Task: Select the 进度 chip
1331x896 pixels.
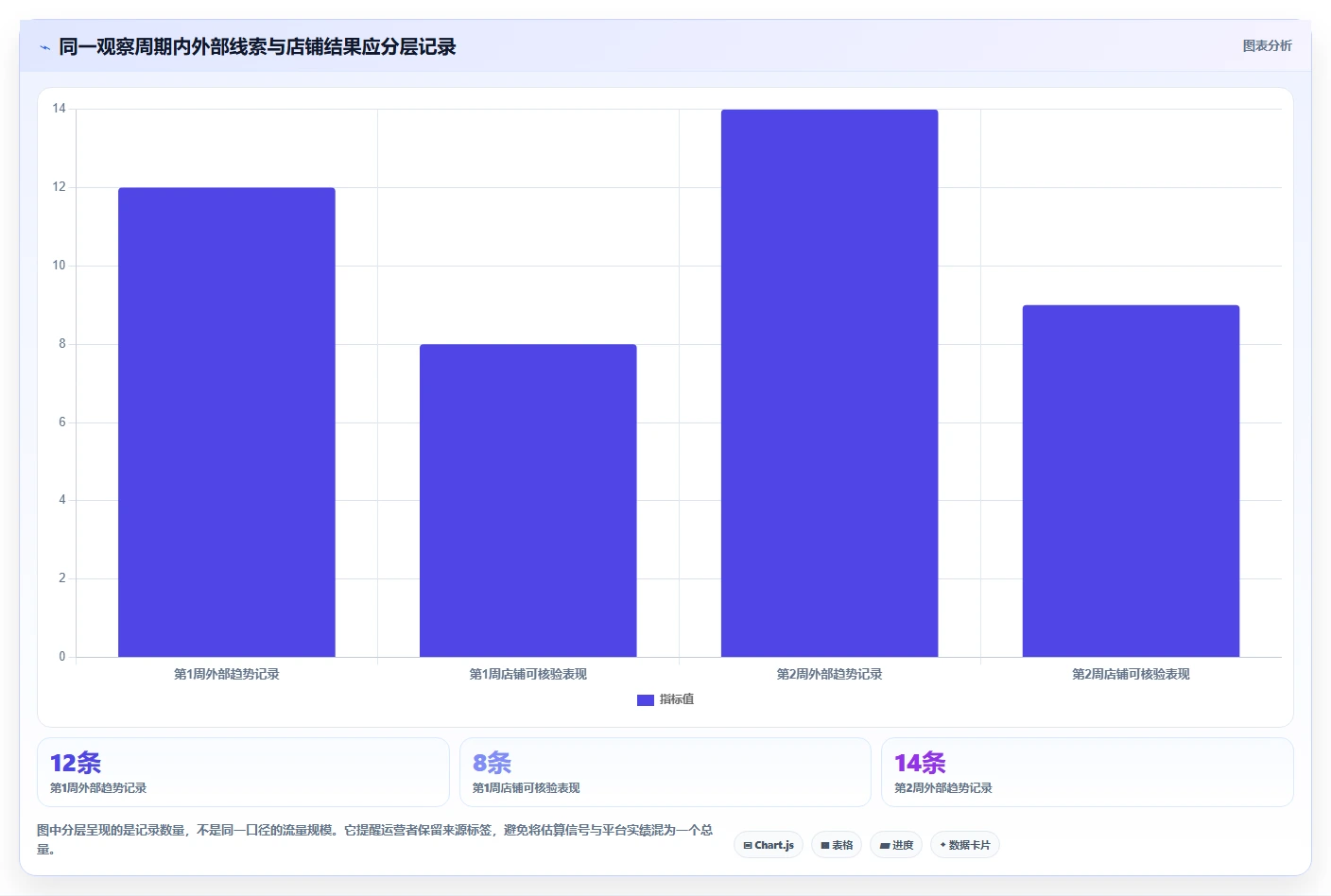Action: tap(896, 845)
